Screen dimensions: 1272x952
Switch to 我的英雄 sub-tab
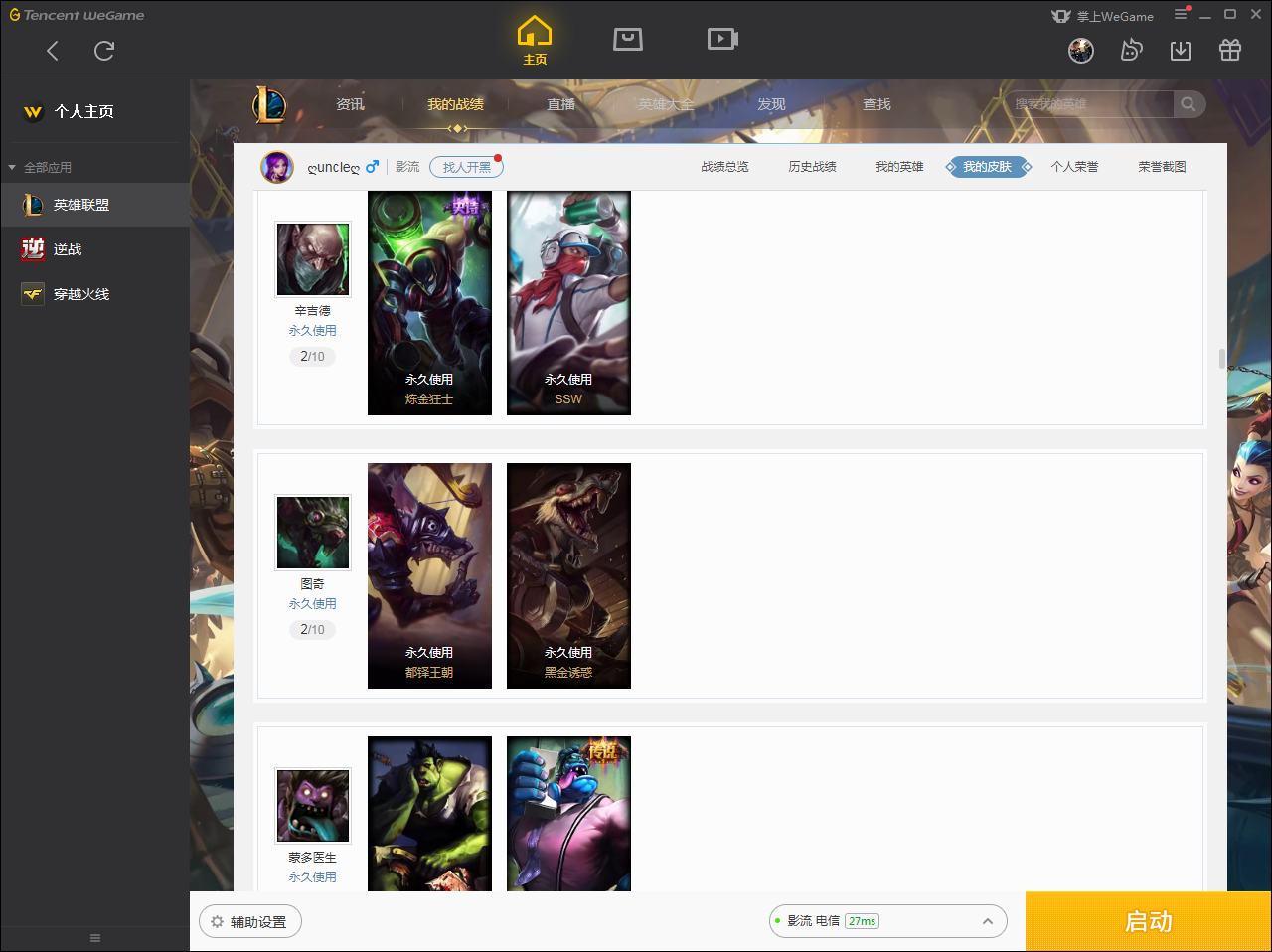click(x=899, y=167)
